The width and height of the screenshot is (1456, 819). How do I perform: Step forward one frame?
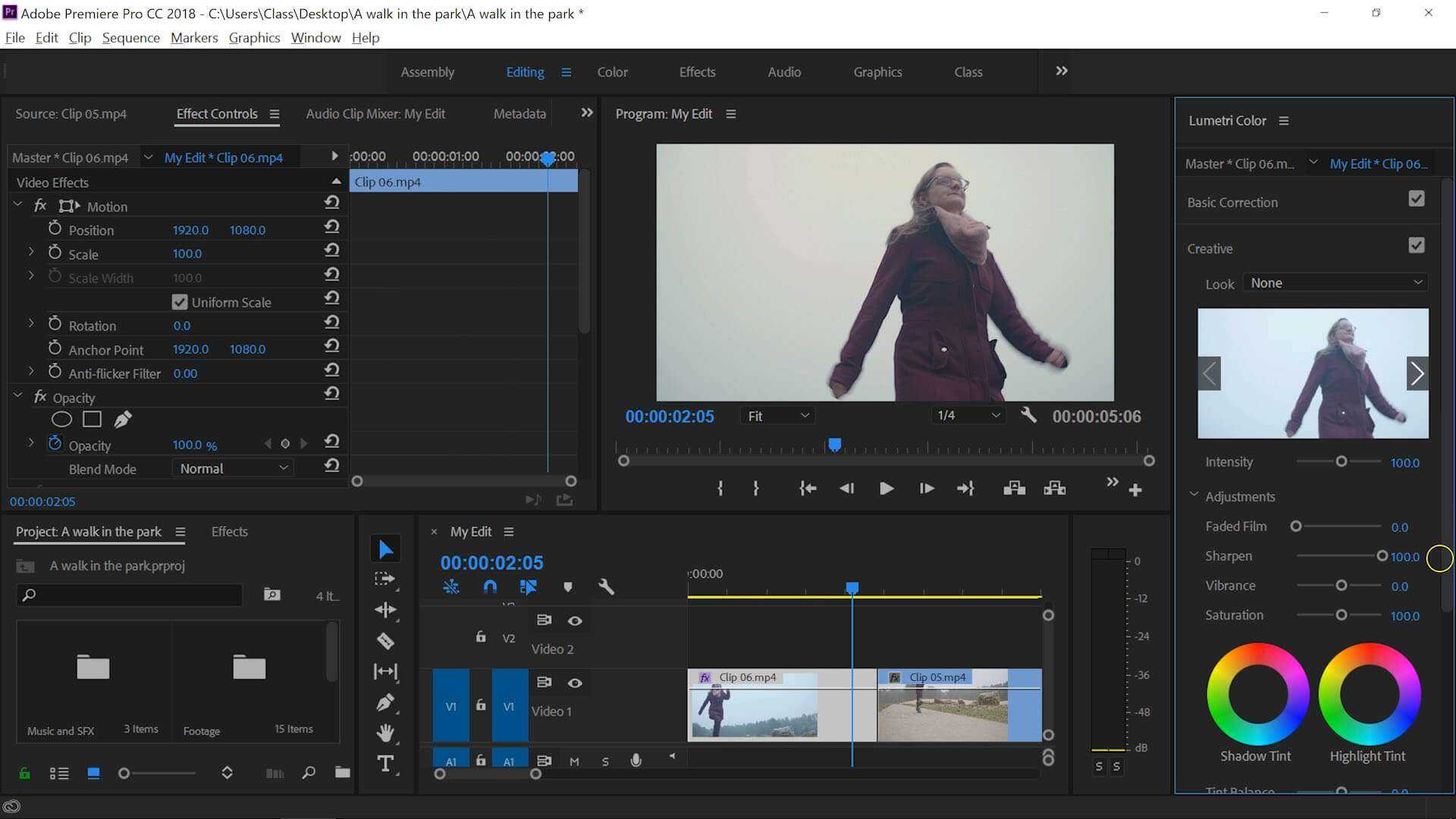tap(926, 488)
